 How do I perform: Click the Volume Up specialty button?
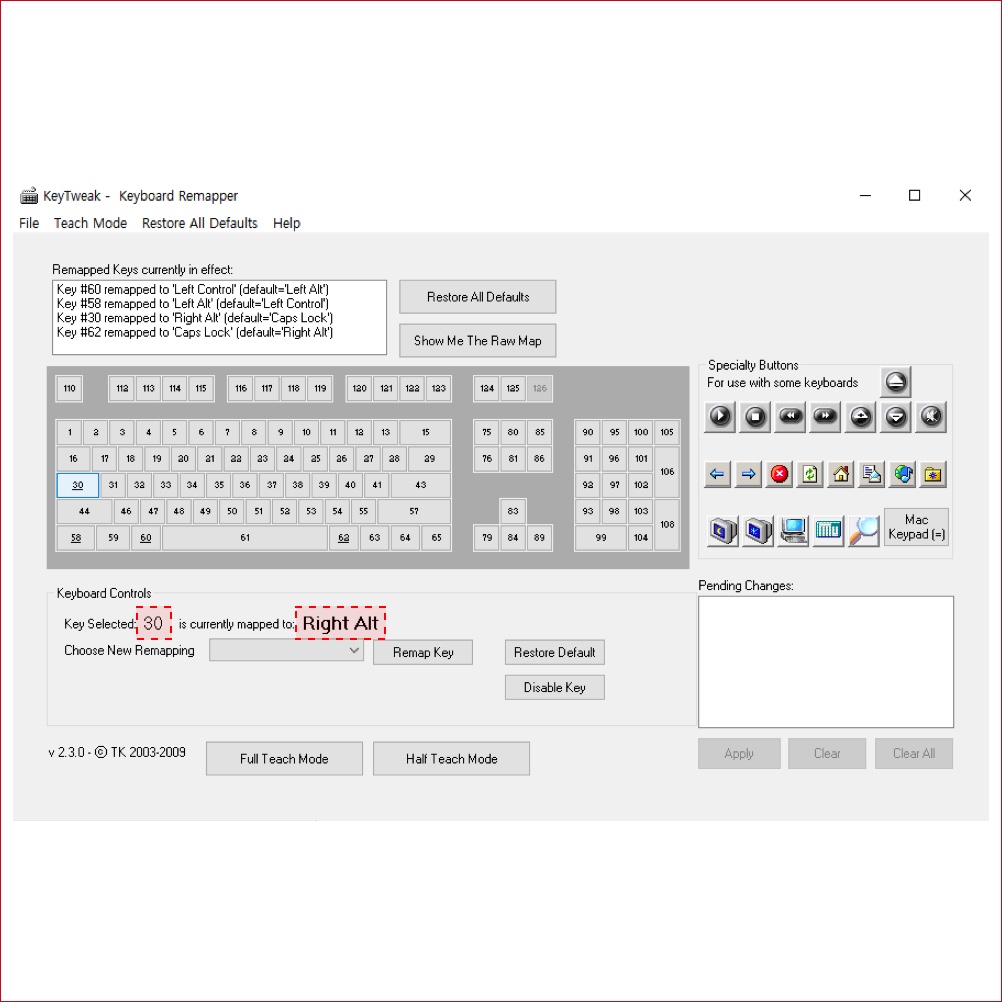tap(860, 417)
